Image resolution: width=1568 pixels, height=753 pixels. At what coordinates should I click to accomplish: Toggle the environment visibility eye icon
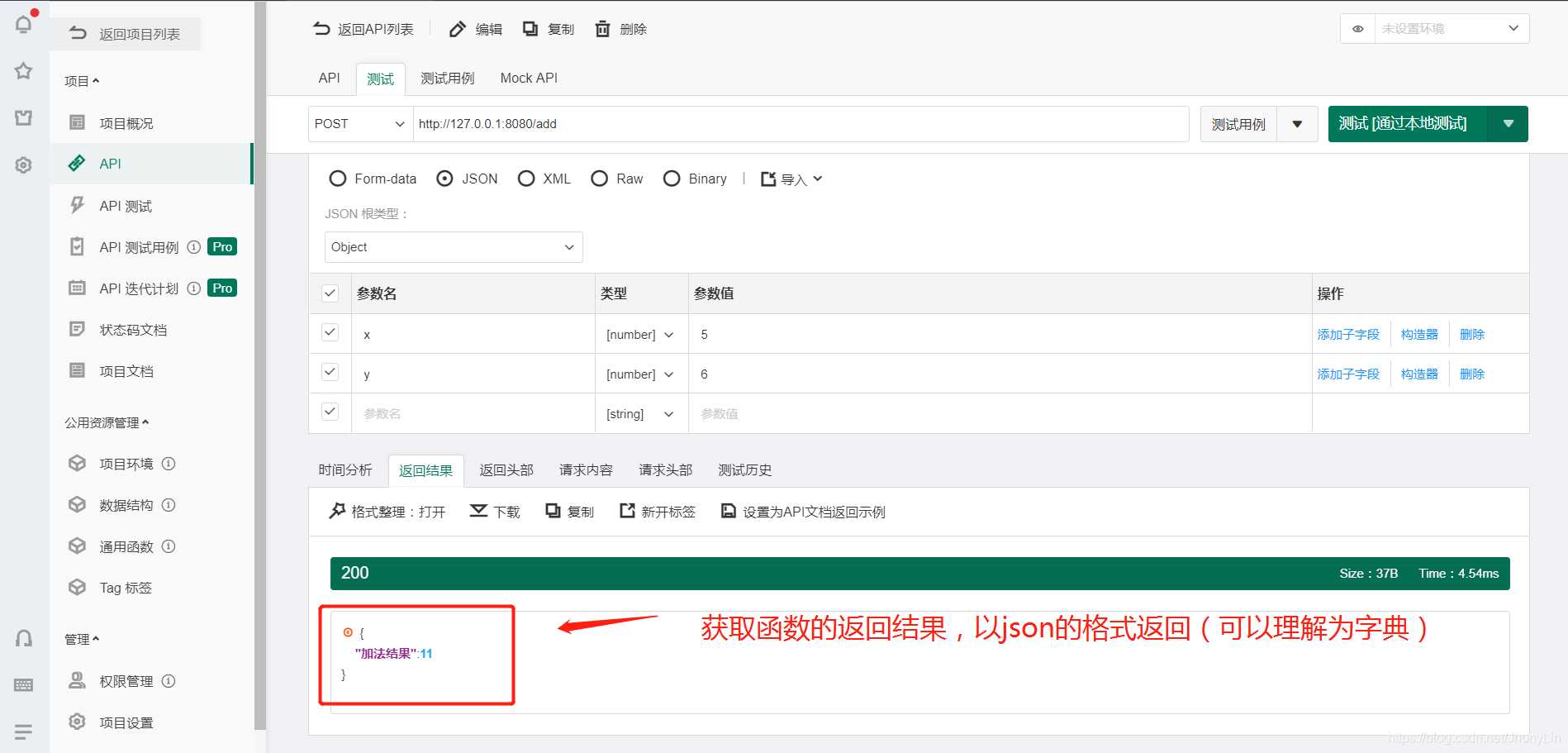(x=1357, y=28)
